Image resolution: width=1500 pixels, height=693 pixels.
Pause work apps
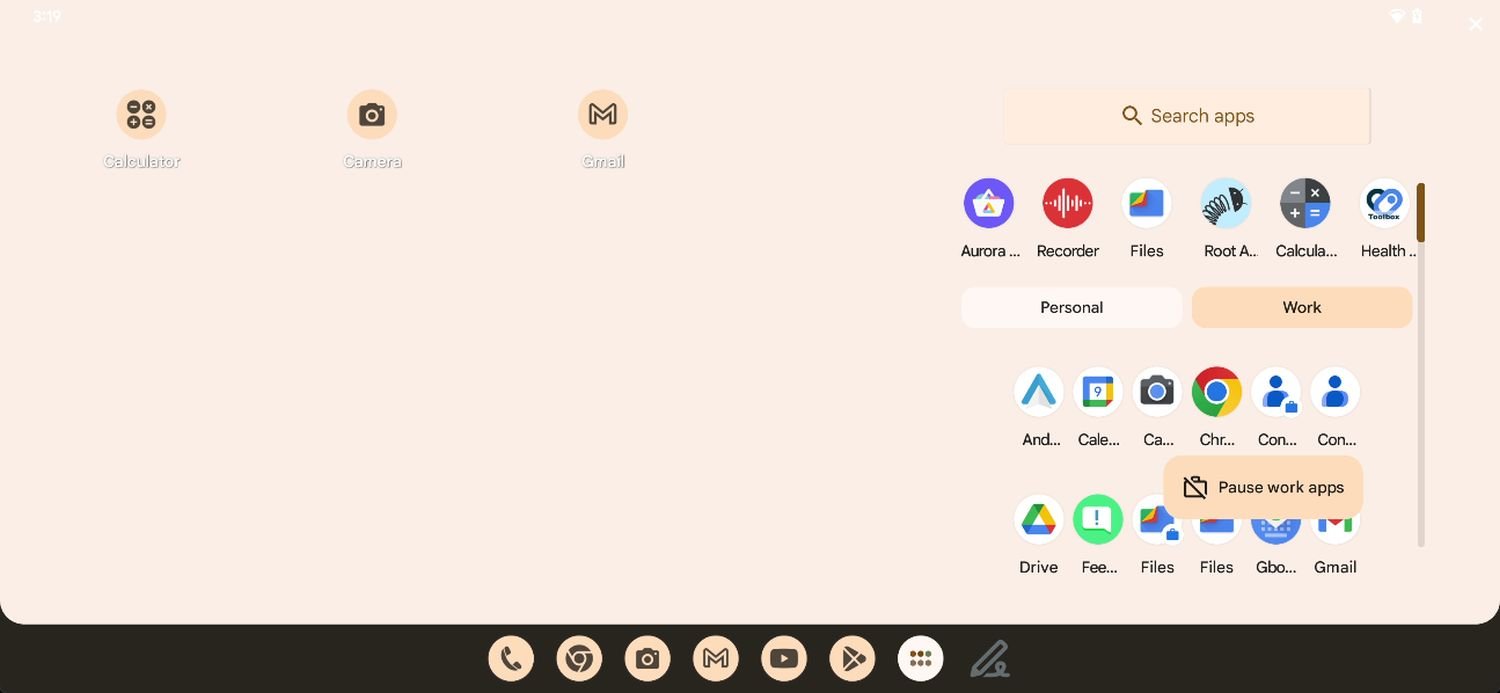pos(1263,488)
